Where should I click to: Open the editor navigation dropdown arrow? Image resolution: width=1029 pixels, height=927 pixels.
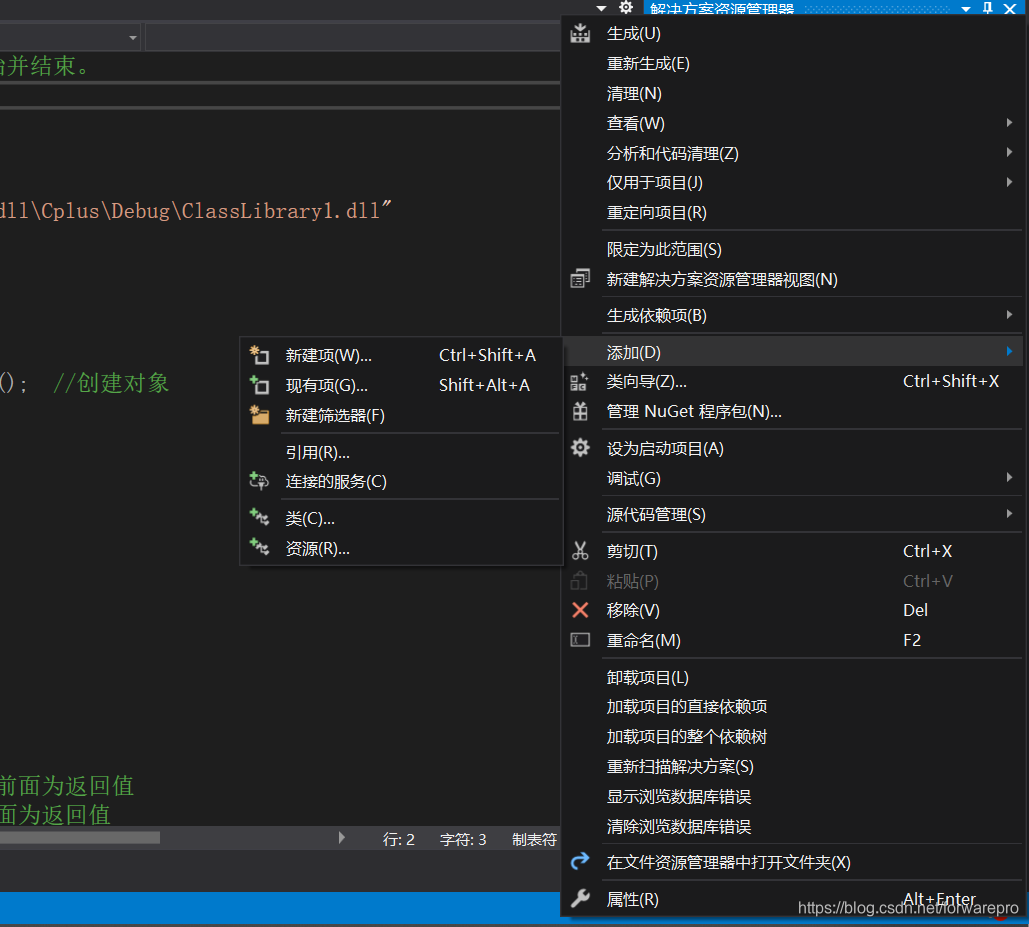click(133, 38)
